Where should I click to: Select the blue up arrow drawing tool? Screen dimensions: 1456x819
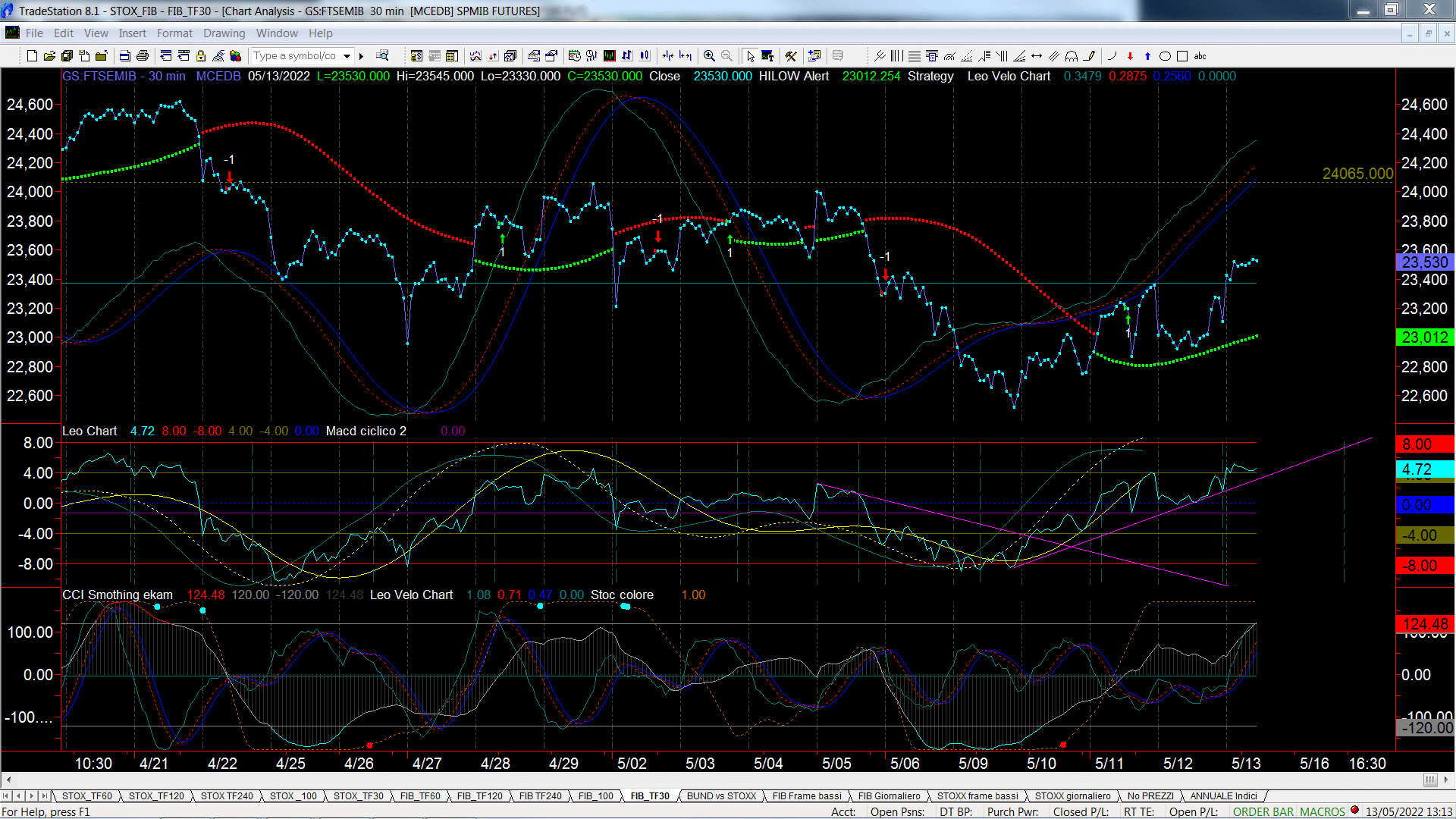point(1147,56)
